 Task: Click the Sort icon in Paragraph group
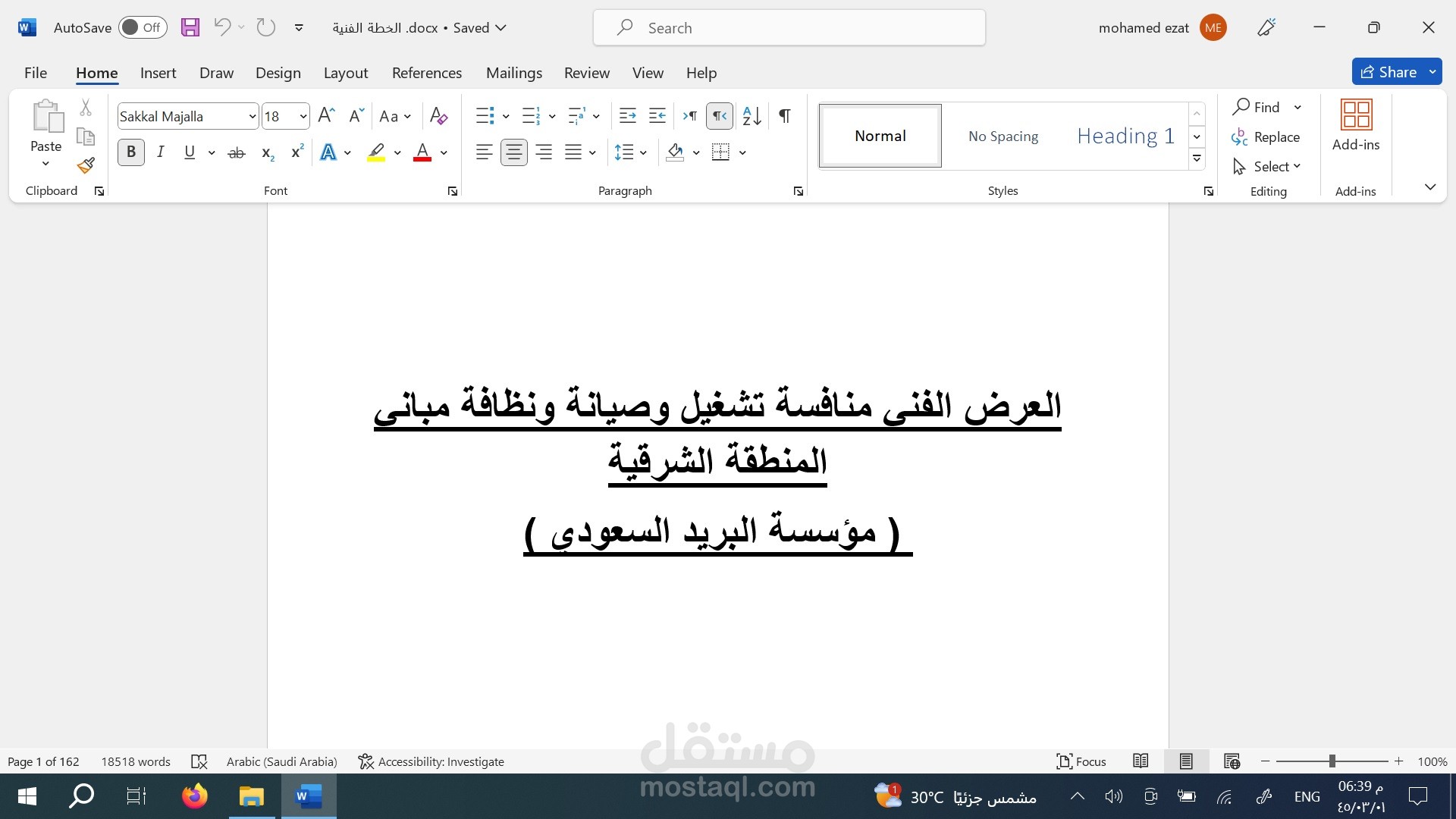751,115
